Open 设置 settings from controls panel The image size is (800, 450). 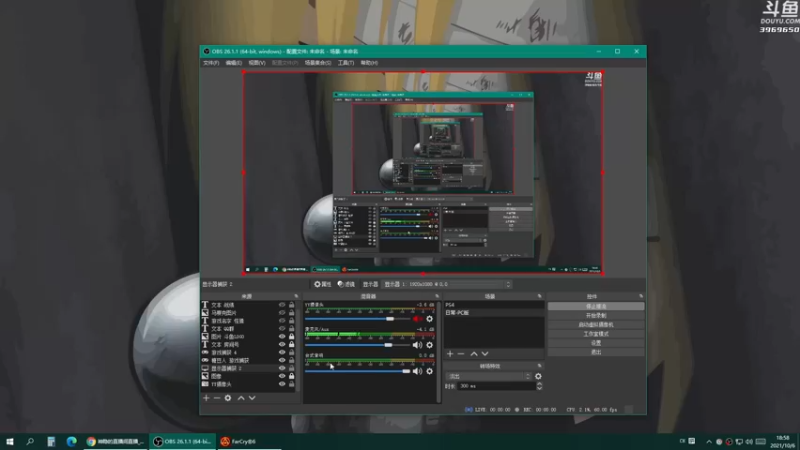(596, 343)
